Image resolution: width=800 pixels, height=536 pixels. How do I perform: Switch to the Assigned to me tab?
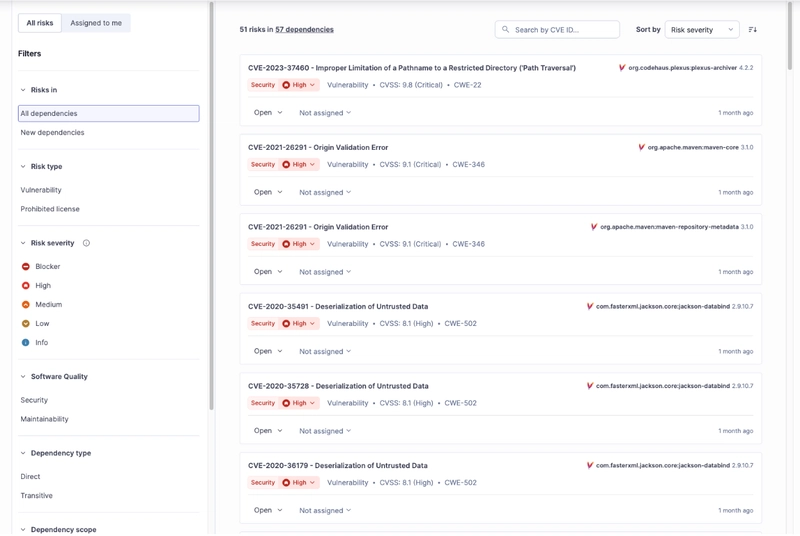pos(96,22)
